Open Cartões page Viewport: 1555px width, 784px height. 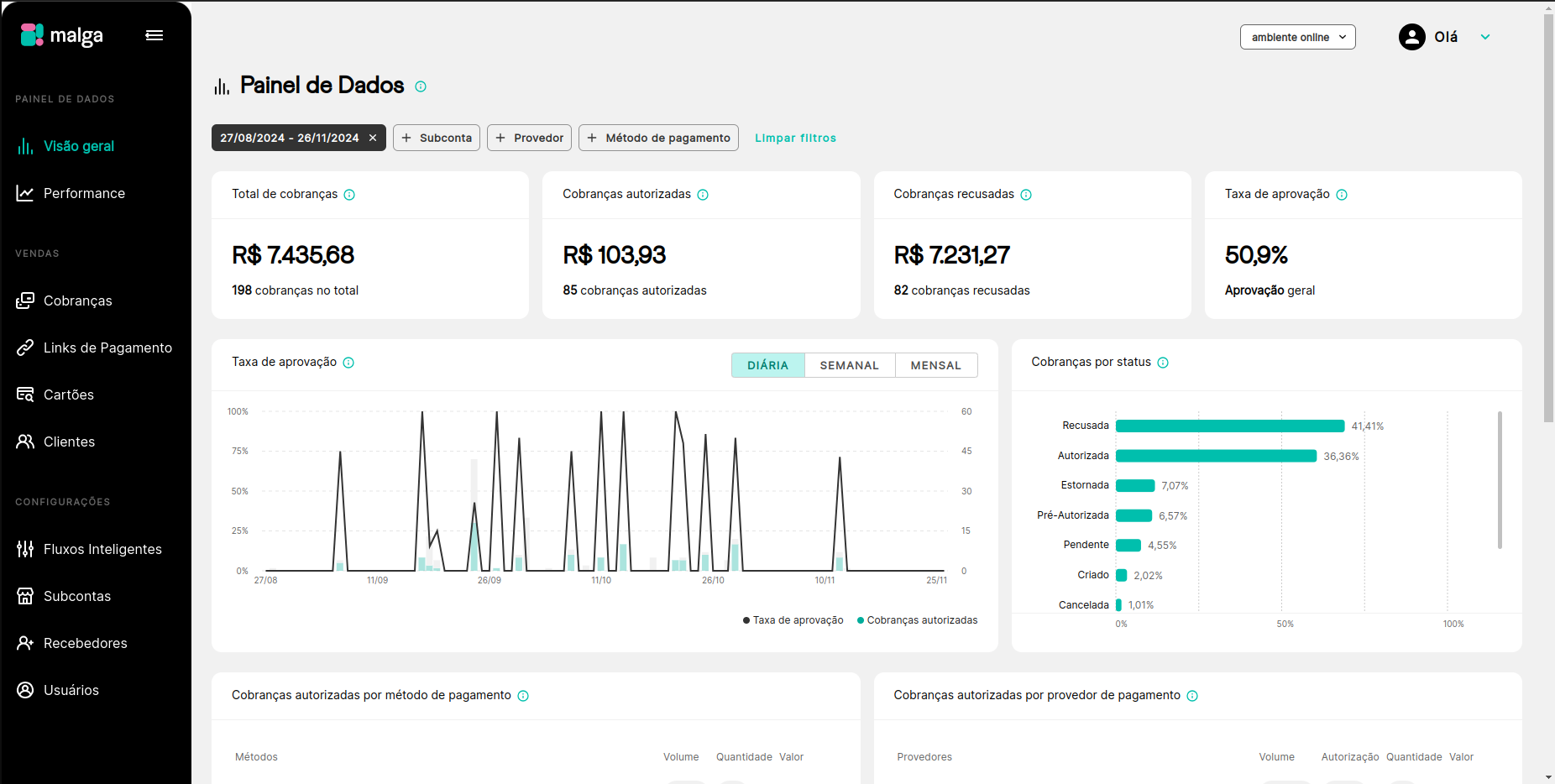coord(69,395)
